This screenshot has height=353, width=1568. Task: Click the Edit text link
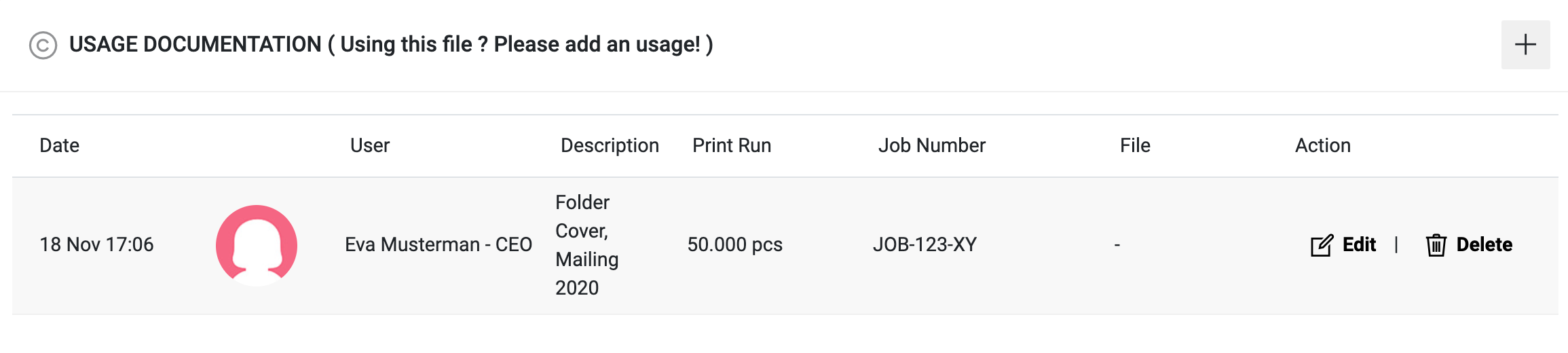1359,244
